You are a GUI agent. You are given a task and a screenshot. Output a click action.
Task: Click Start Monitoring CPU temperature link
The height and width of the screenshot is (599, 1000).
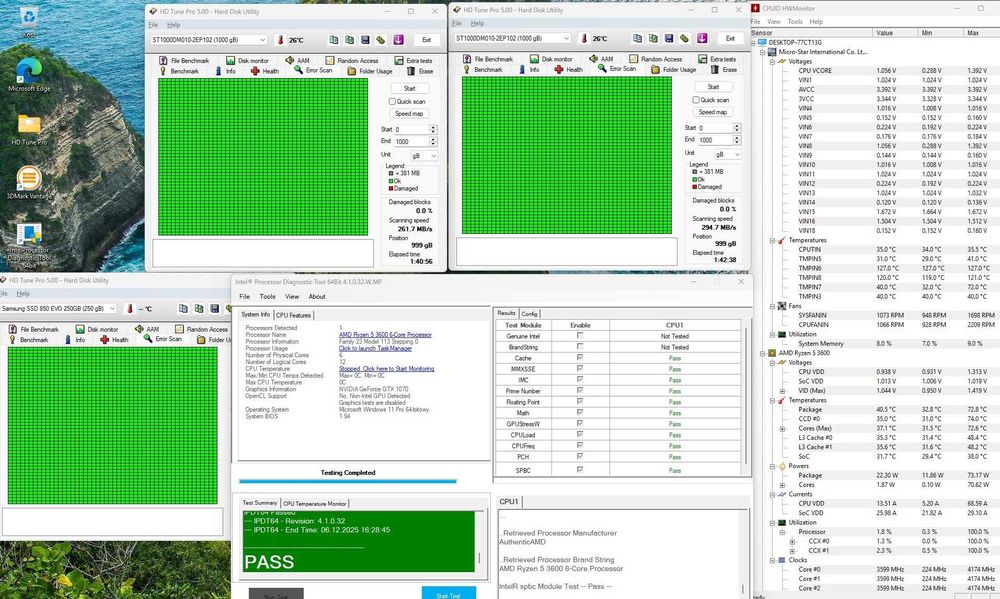(x=386, y=369)
